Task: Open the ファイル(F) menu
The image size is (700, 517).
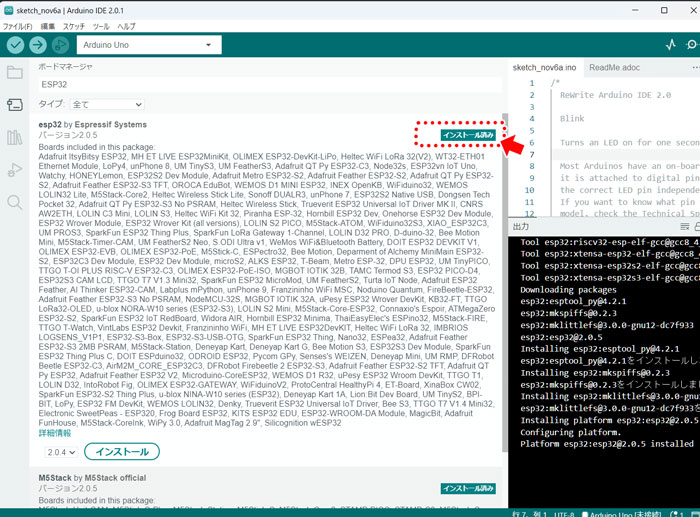Action: point(17,26)
